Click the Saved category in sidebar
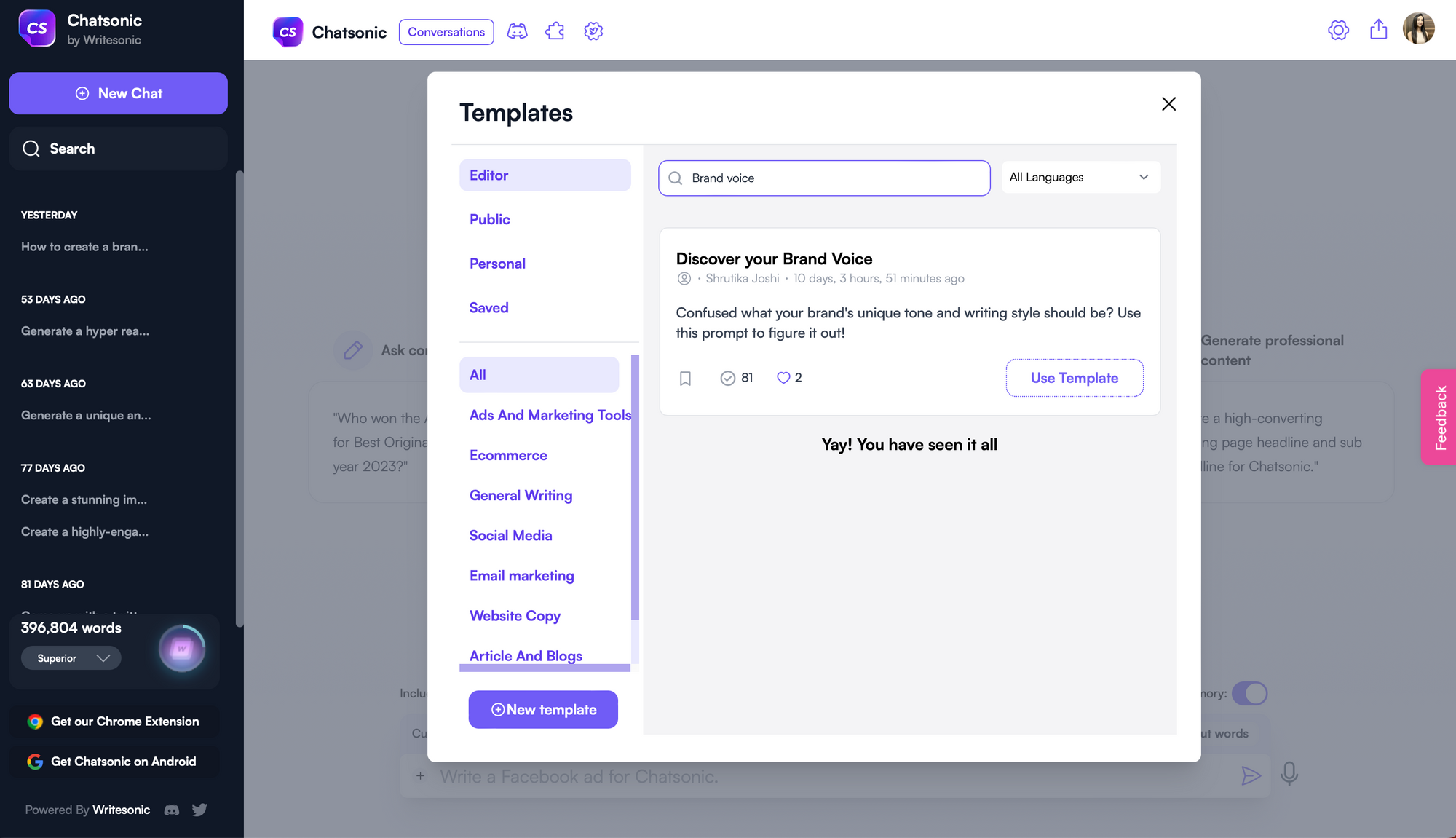1456x838 pixels. [x=488, y=307]
